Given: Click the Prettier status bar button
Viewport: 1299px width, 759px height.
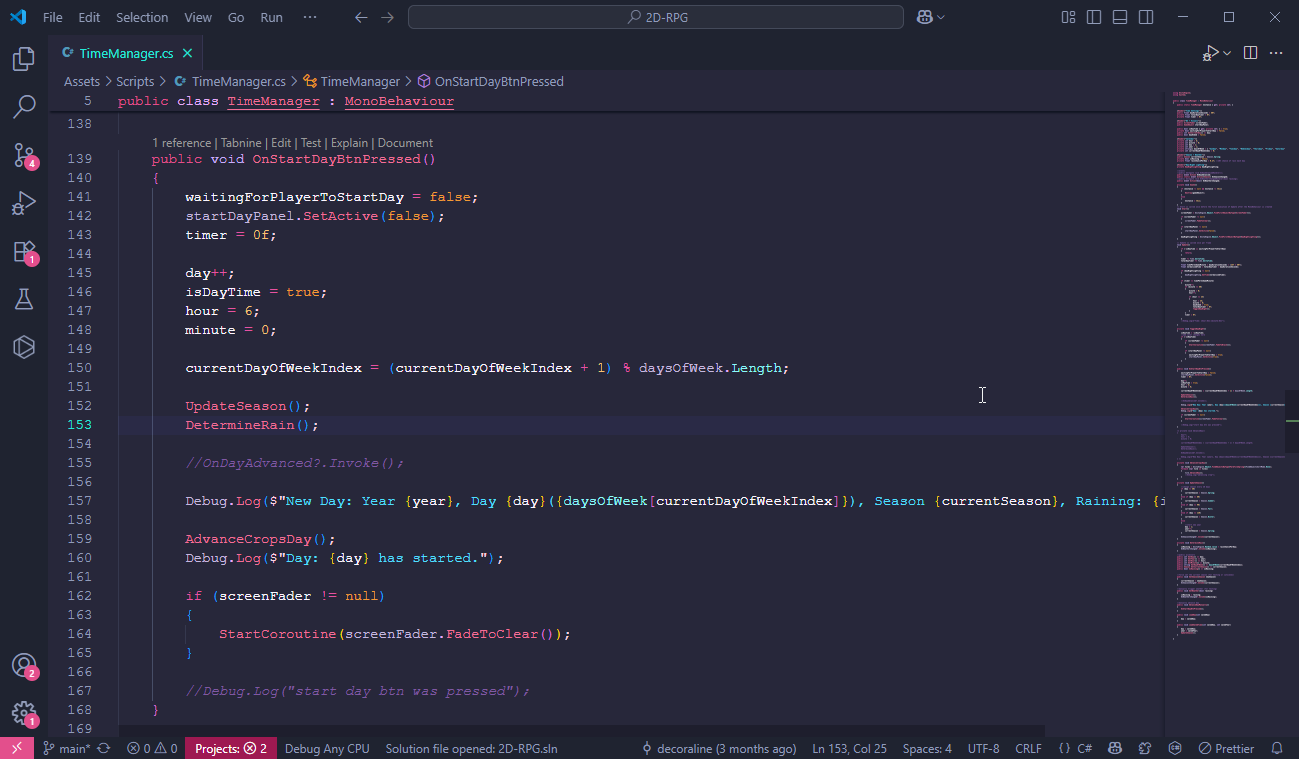Looking at the screenshot, I should (x=1226, y=748).
